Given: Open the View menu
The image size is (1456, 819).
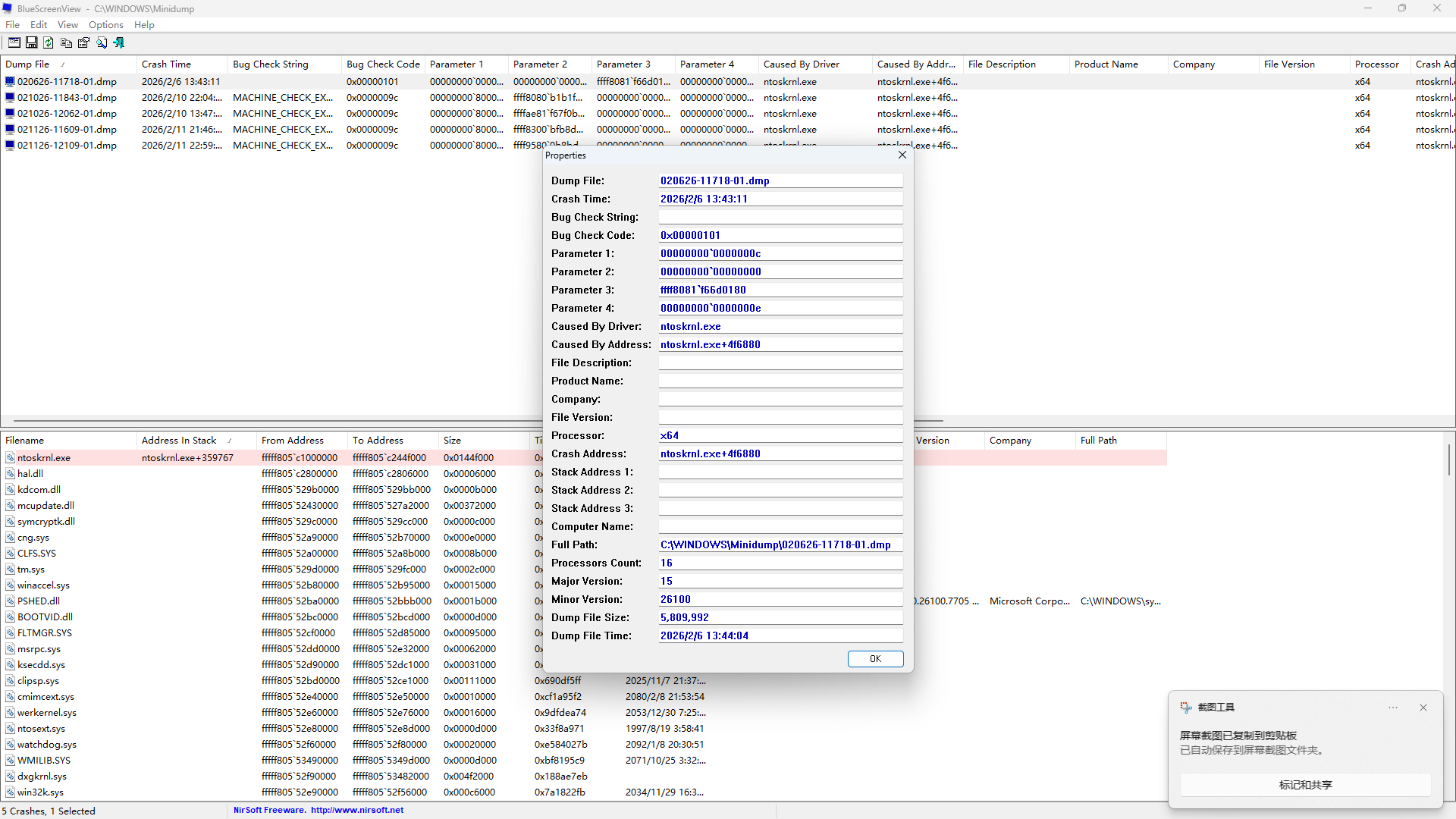Looking at the screenshot, I should tap(67, 25).
